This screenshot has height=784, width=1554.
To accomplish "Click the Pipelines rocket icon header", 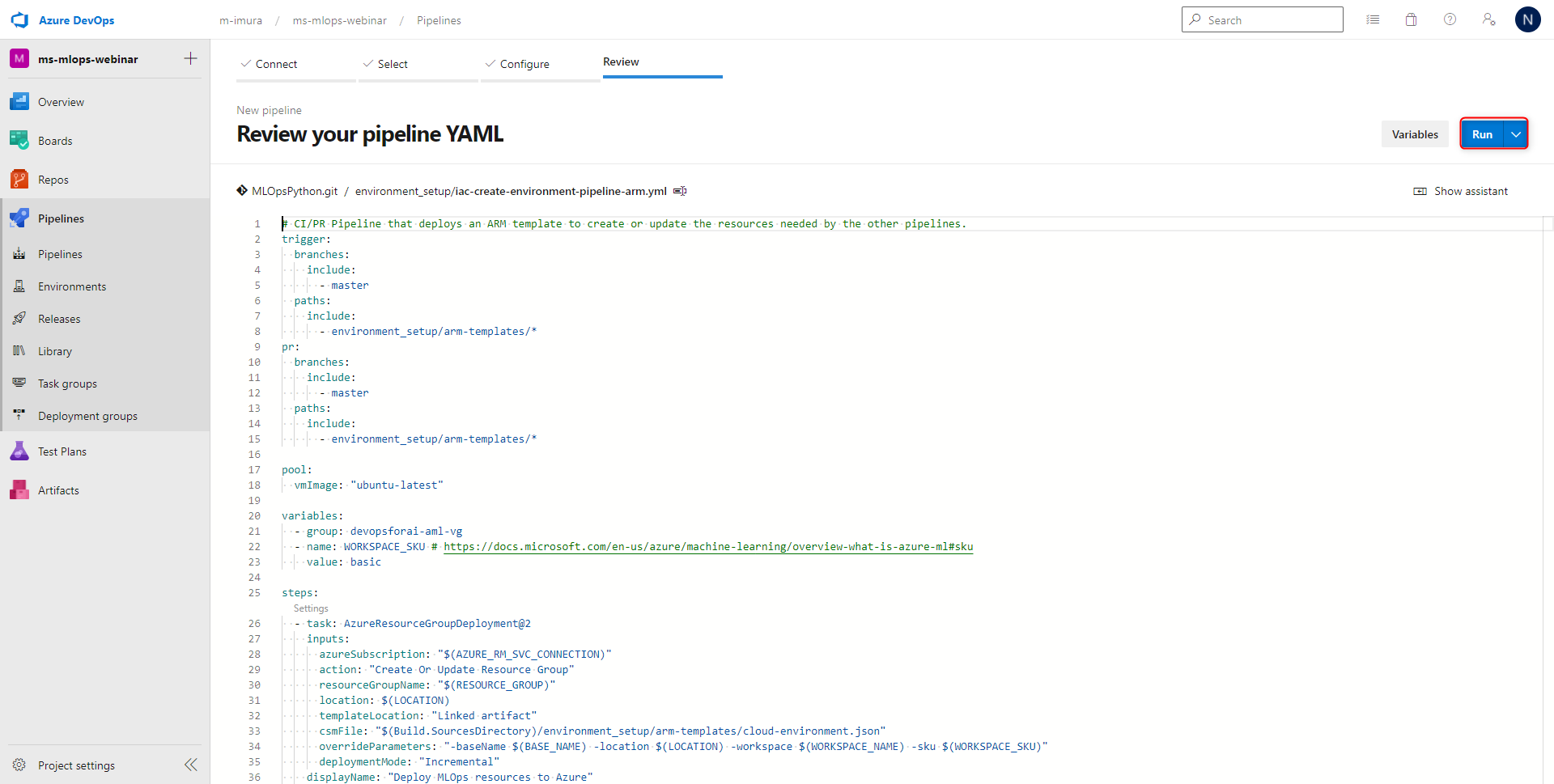I will (x=19, y=218).
